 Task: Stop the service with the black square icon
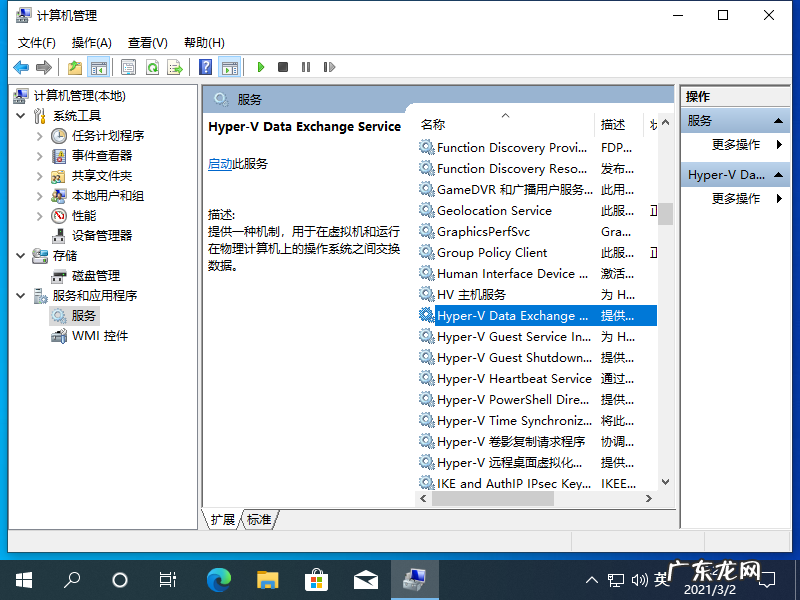tap(282, 67)
